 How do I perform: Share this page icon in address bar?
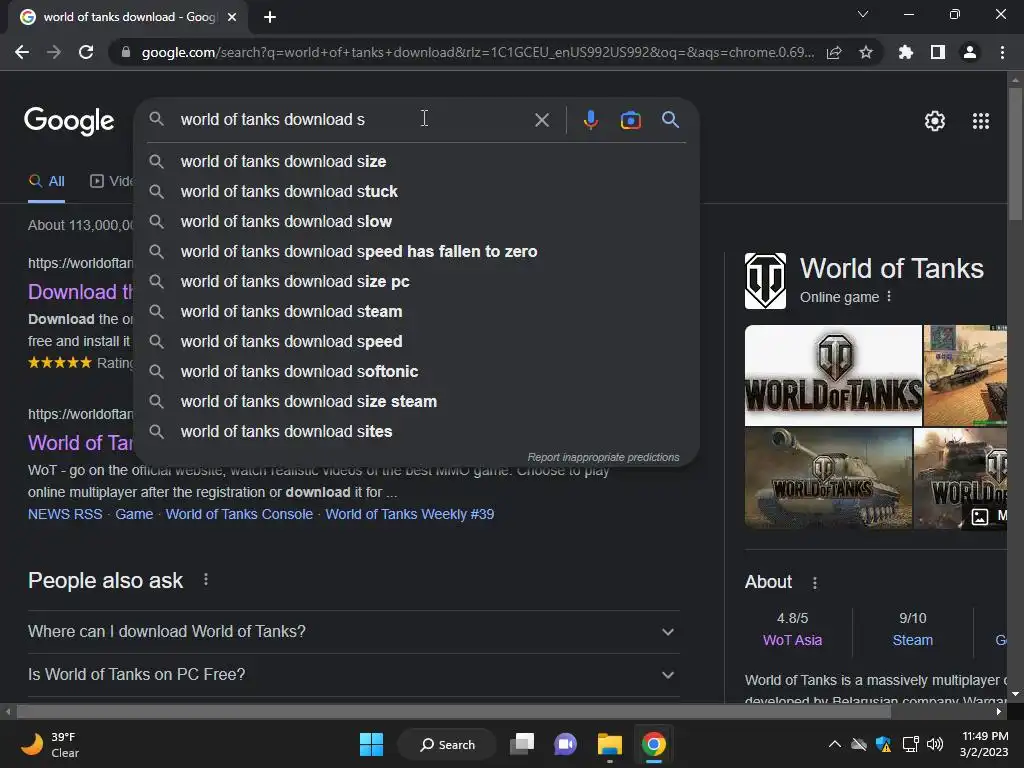click(x=834, y=52)
